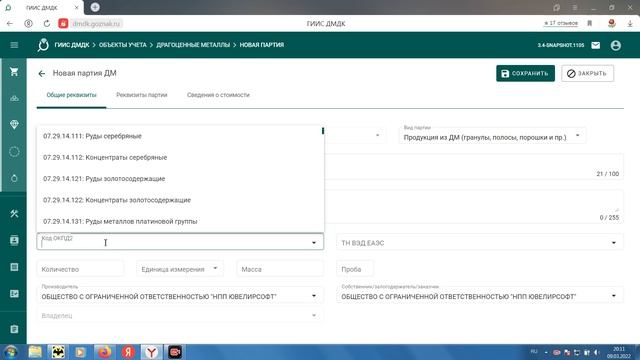Click the browser bookmark icon
This screenshot has height=360, width=640.
pyautogui.click(x=590, y=24)
